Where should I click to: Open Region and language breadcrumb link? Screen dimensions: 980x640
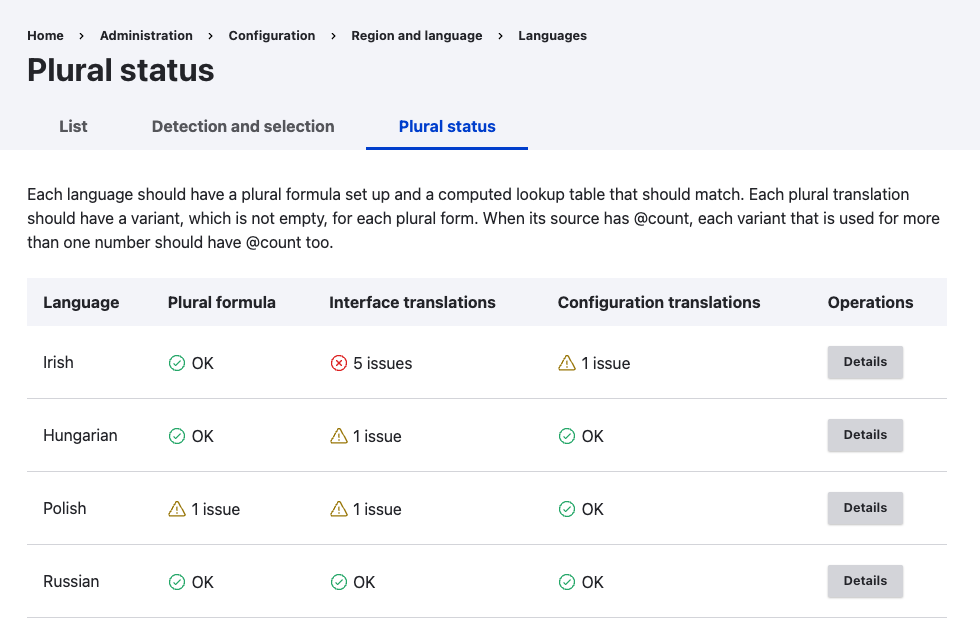pos(417,36)
